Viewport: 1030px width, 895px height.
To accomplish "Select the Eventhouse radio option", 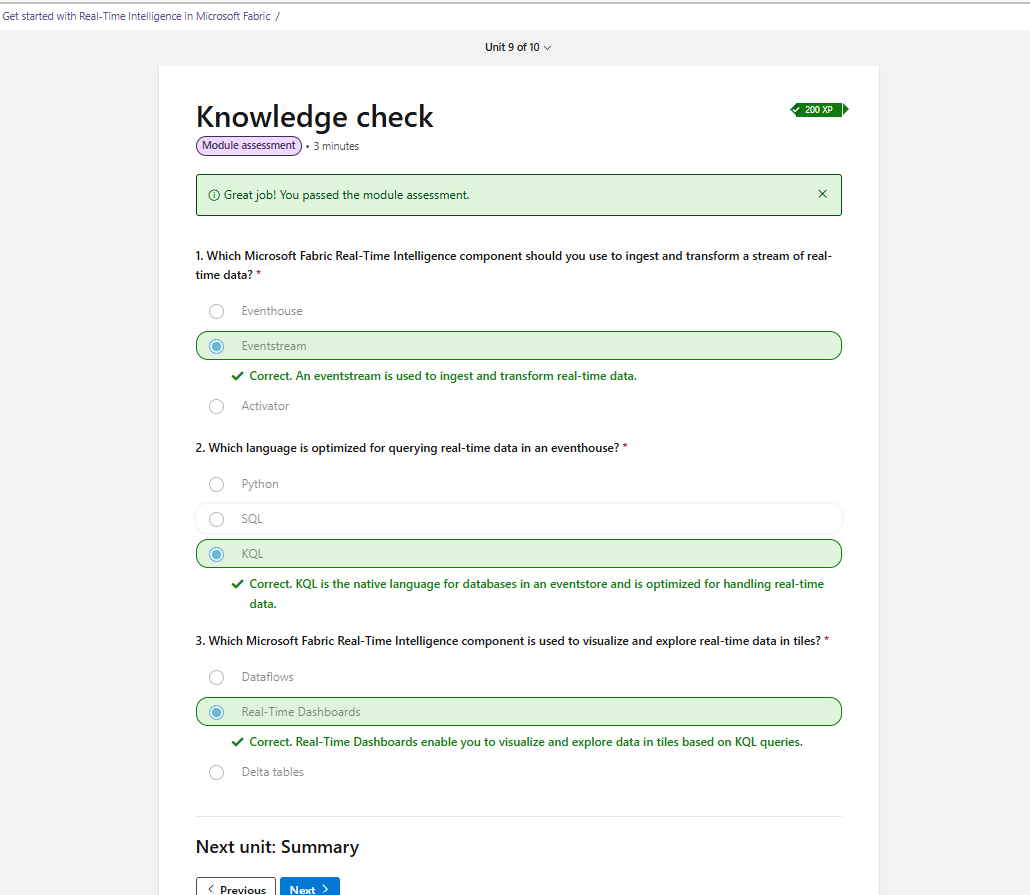I will 216,311.
